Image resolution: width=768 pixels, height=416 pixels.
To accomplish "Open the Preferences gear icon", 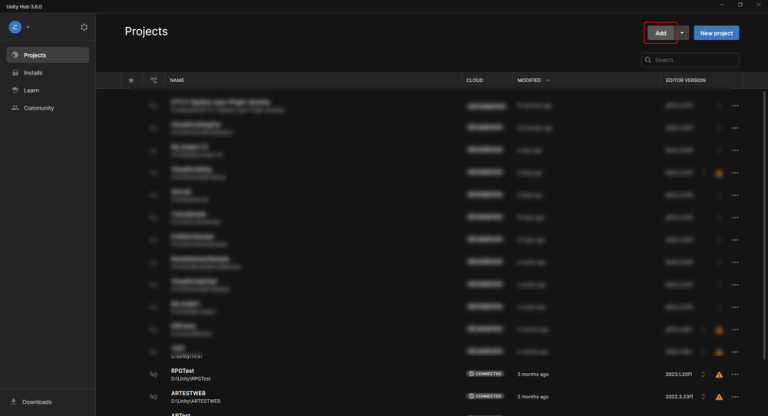I will click(84, 27).
